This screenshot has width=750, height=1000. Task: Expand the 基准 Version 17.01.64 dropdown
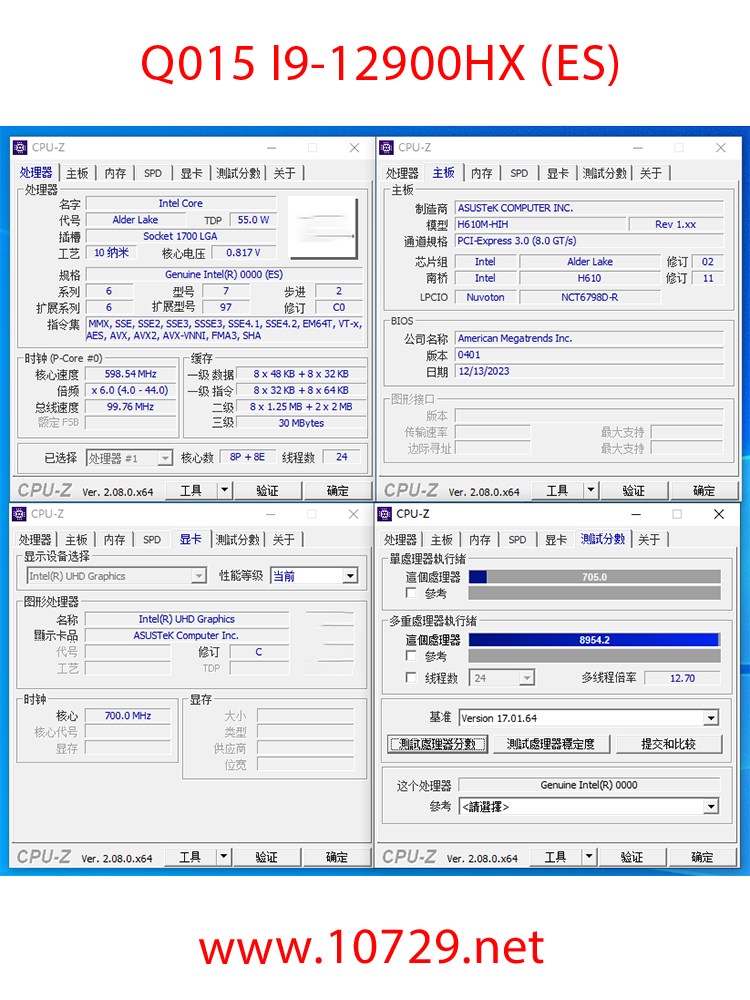point(710,718)
